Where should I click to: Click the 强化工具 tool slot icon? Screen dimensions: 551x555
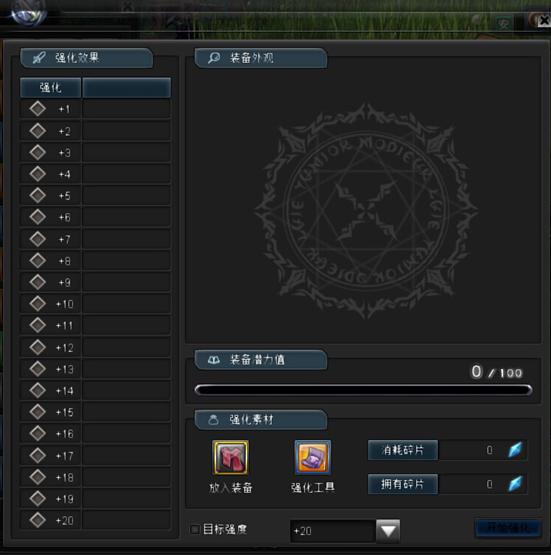click(313, 457)
